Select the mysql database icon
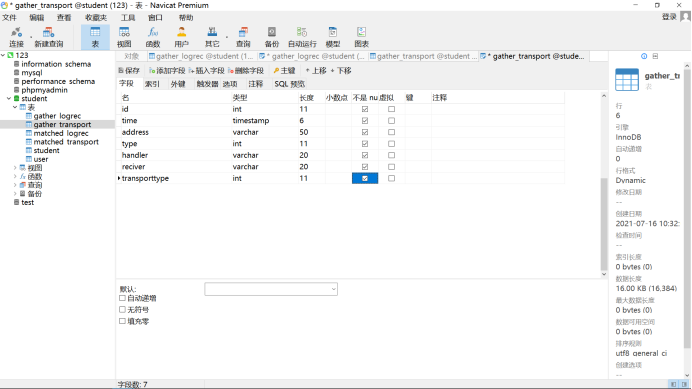Screen dimensions: 692x389 click(x=16, y=72)
